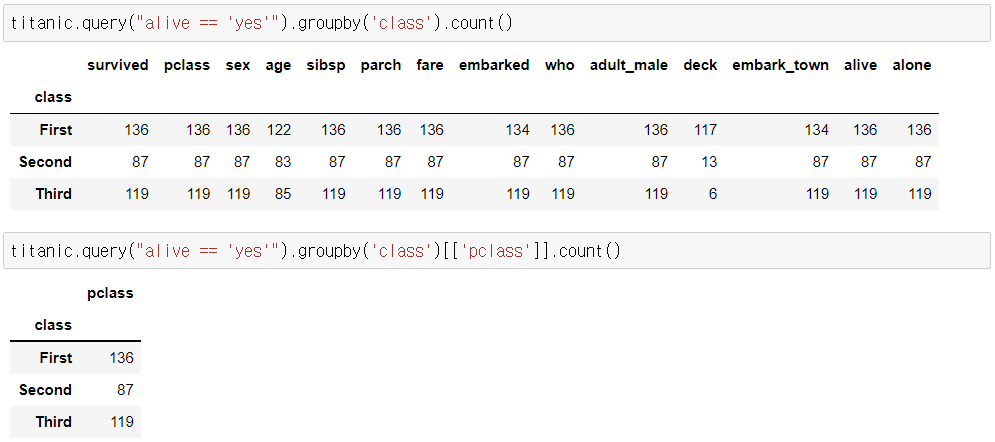The image size is (995, 442).
Task: Select the 'alive' column header
Action: point(860,65)
